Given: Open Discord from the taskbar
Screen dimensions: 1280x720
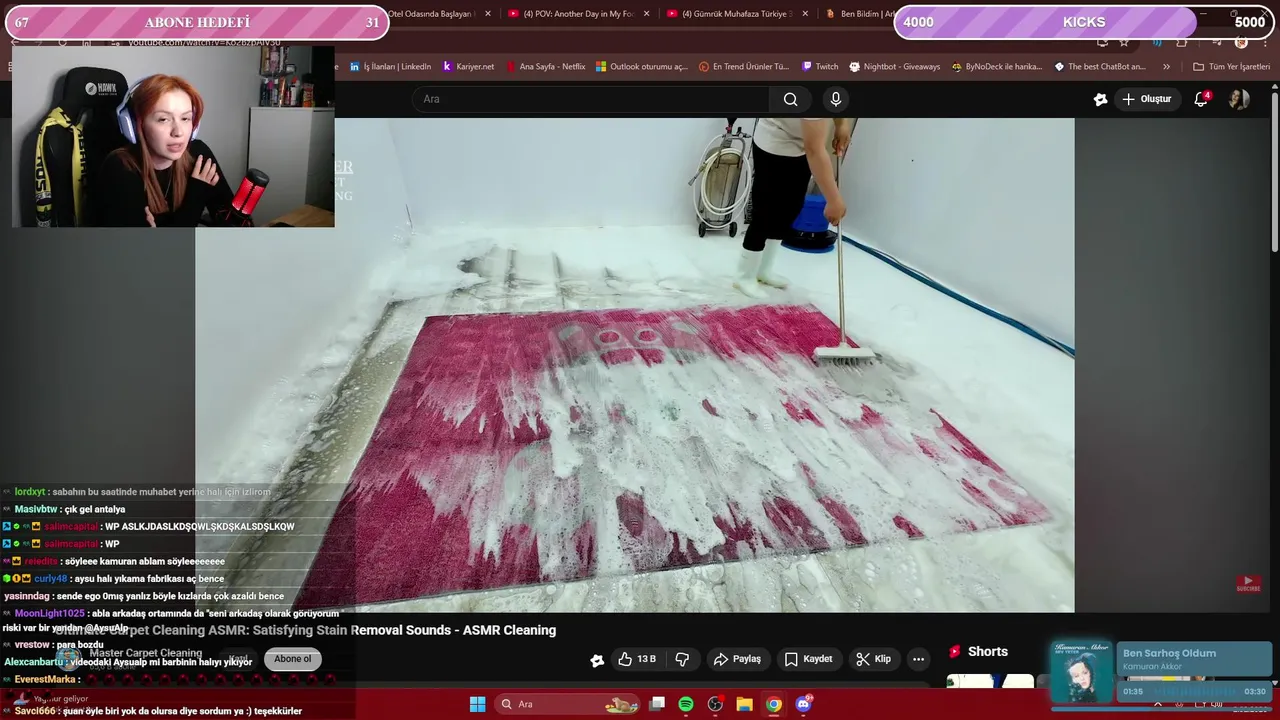Looking at the screenshot, I should click(803, 704).
